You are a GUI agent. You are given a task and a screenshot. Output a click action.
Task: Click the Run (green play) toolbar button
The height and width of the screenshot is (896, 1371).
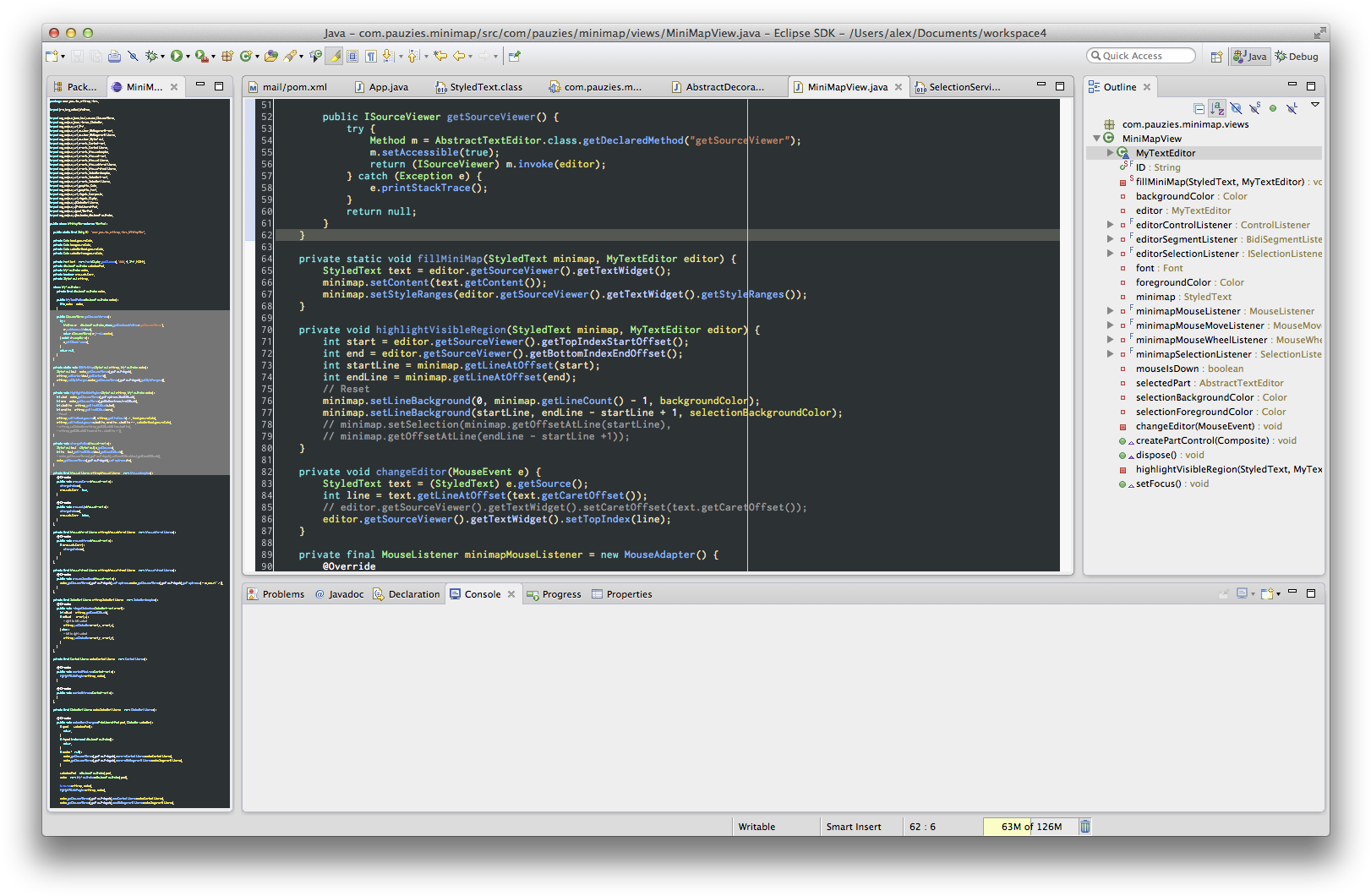[x=176, y=57]
